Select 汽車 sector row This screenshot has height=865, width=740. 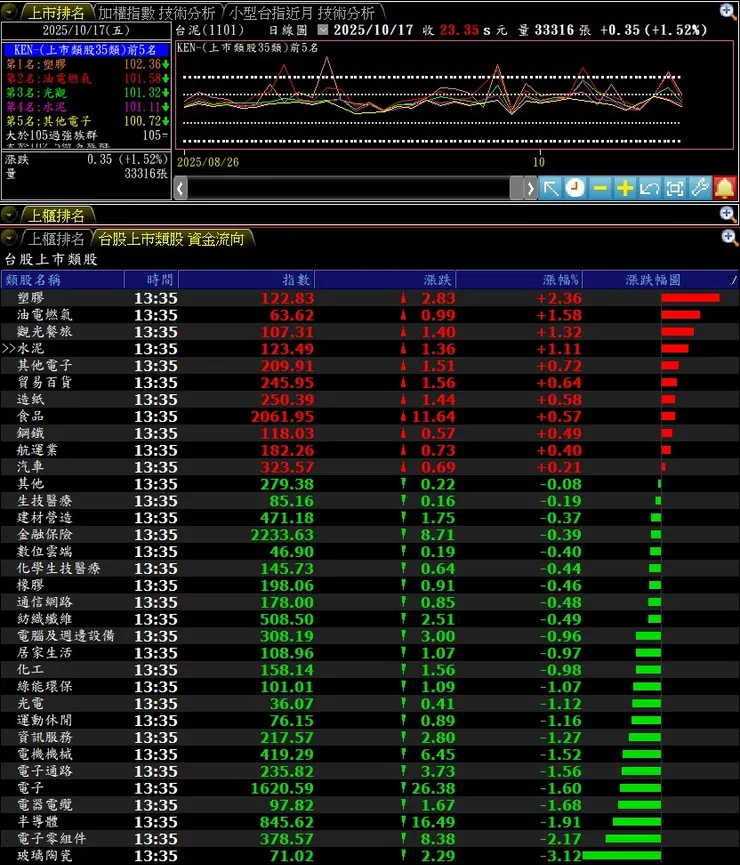coord(370,467)
